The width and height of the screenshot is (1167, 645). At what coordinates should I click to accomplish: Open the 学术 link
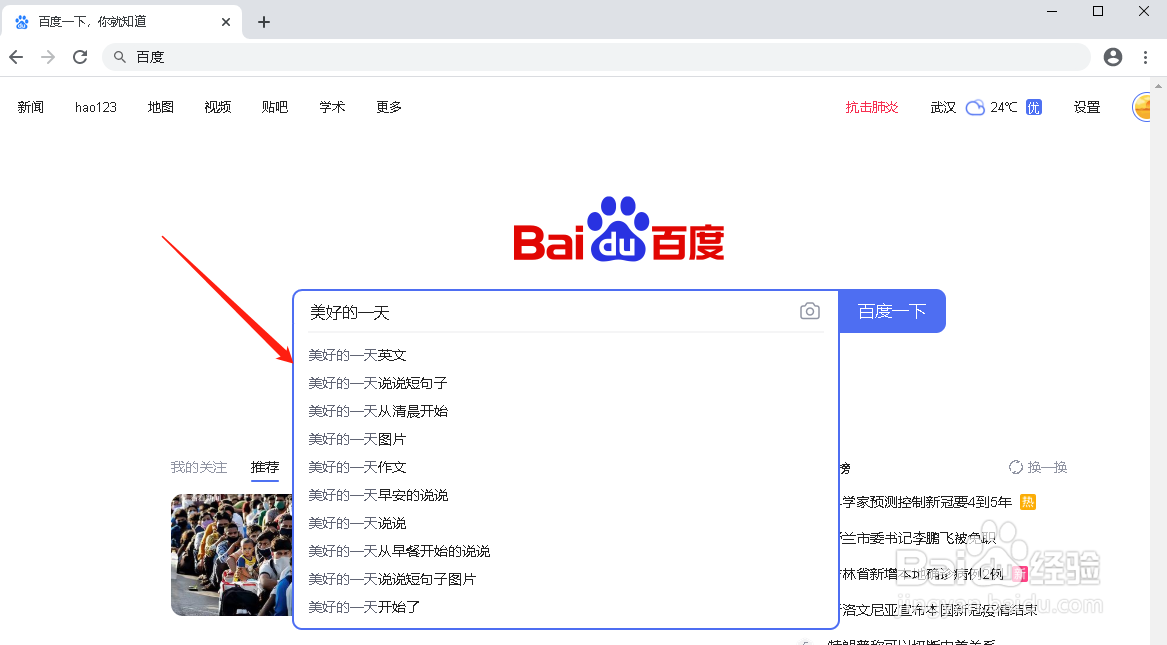(332, 107)
